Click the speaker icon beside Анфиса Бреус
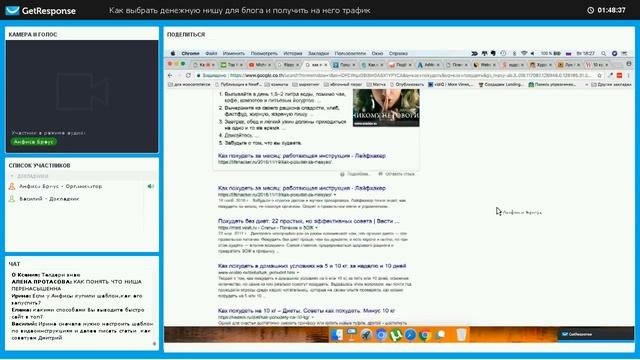Viewport: 640px width, 360px height. [151, 187]
